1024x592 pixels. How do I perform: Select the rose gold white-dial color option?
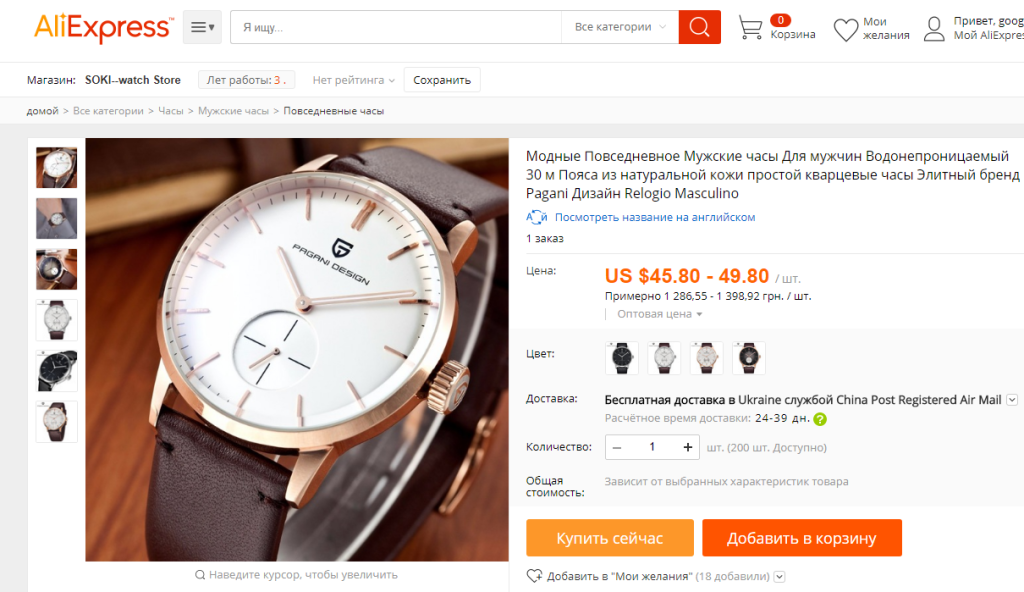tap(706, 357)
